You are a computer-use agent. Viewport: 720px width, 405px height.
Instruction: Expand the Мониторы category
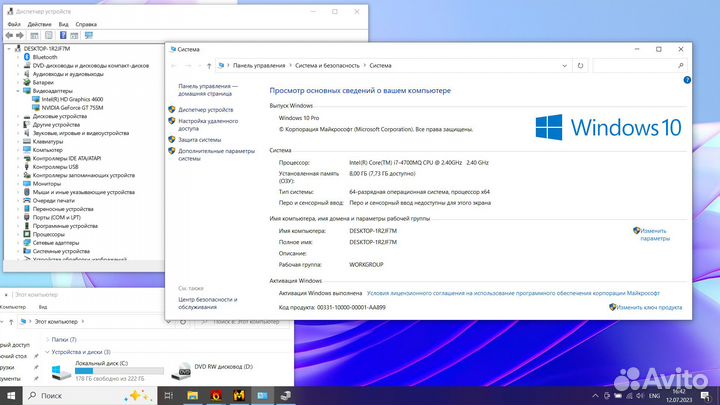(18, 184)
